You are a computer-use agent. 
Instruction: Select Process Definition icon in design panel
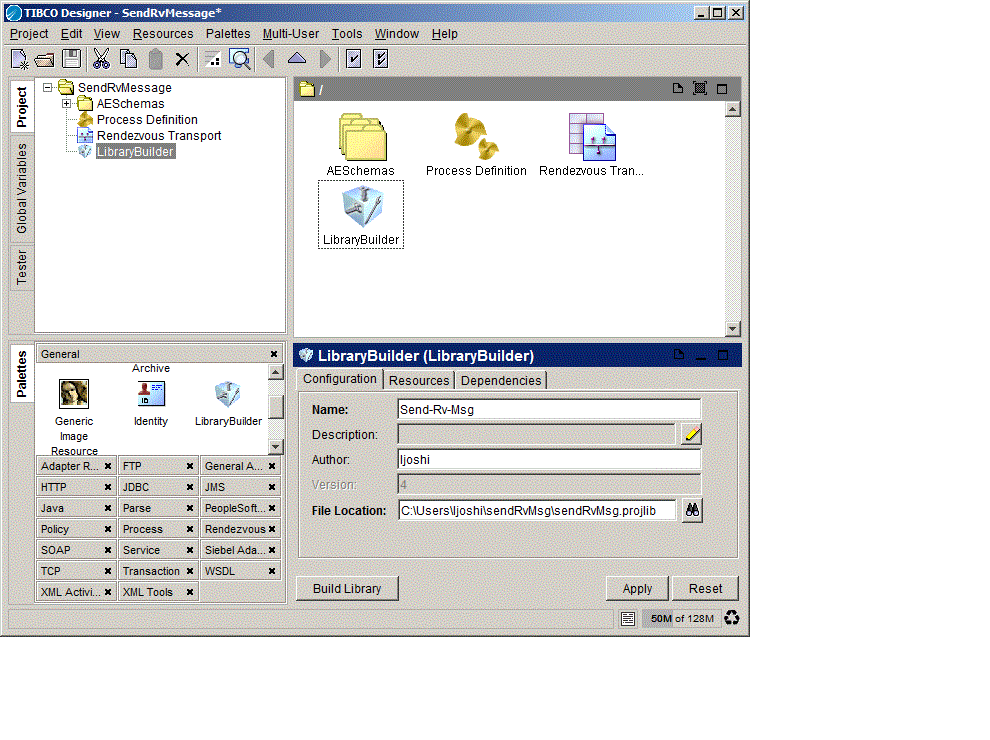476,145
